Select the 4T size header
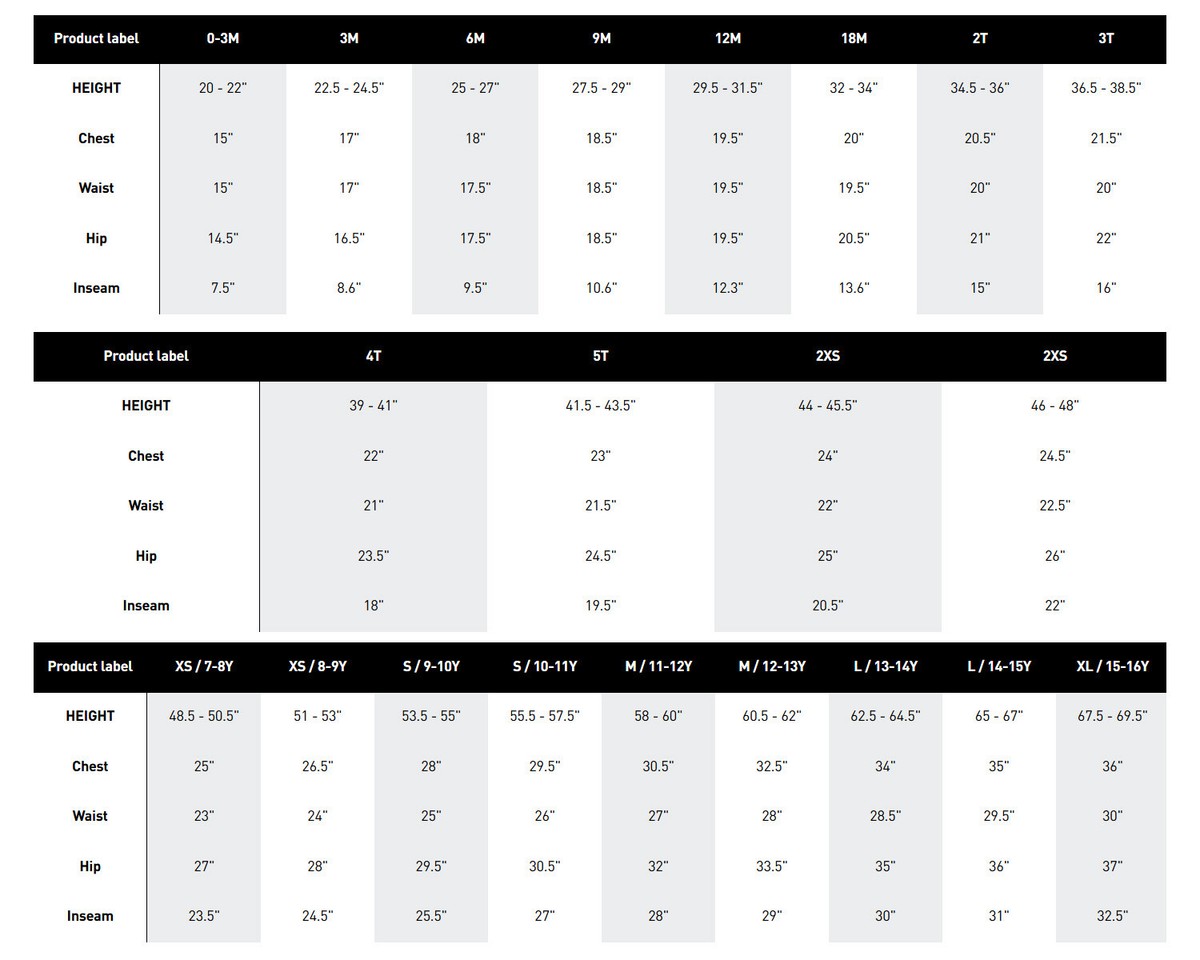 [x=373, y=356]
